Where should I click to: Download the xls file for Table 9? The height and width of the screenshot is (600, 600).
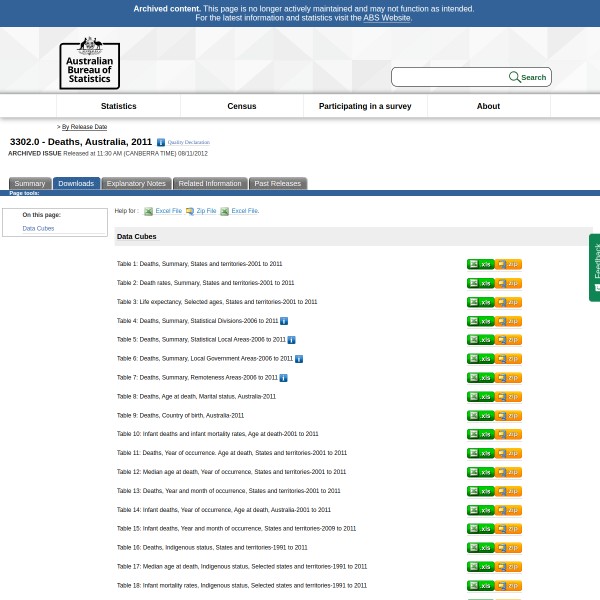point(480,415)
